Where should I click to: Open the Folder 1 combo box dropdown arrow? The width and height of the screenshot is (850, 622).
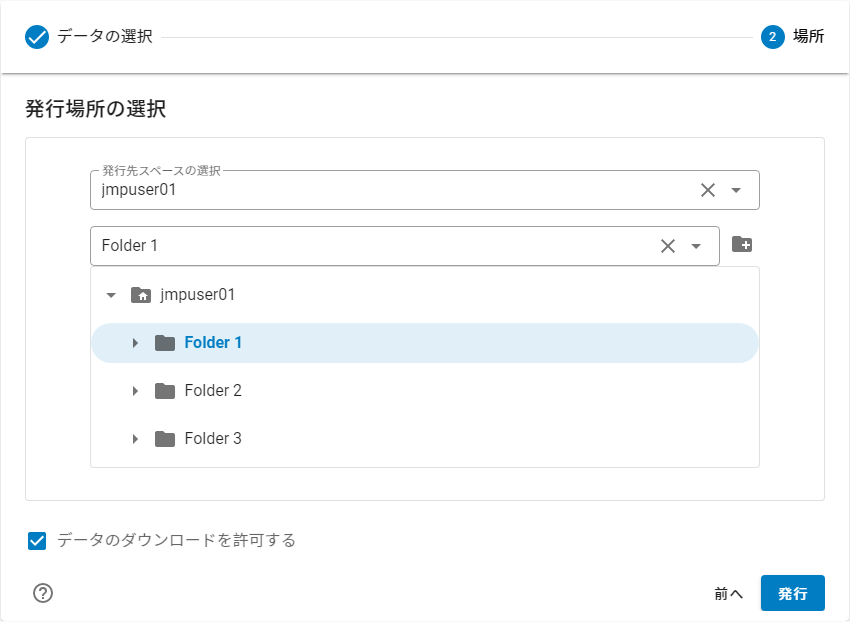tap(695, 245)
